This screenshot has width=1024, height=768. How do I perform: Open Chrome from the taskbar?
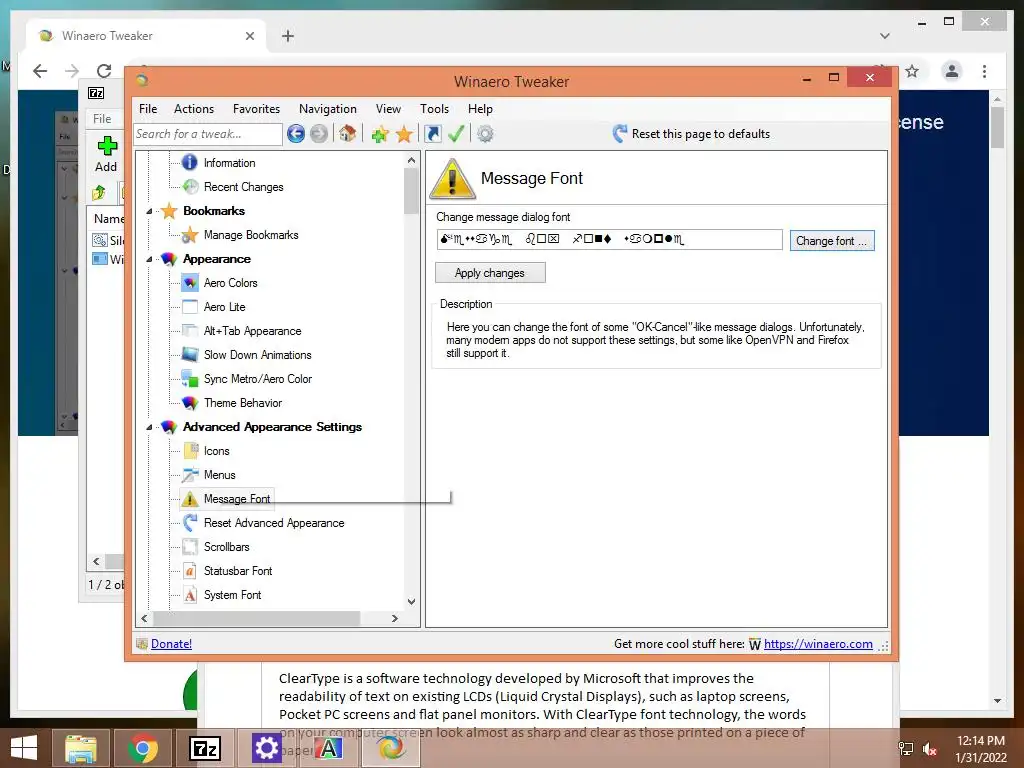point(142,748)
